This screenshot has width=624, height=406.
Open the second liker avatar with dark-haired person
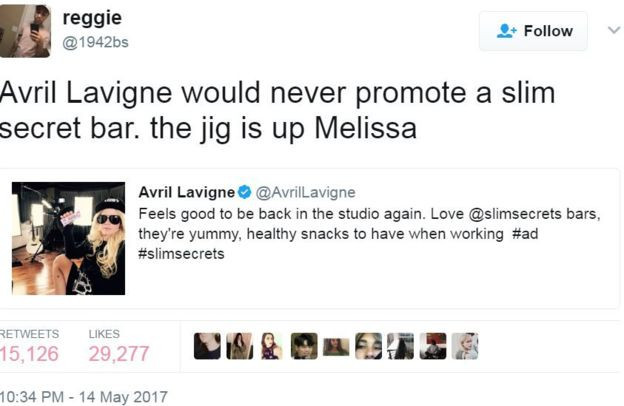[240, 346]
